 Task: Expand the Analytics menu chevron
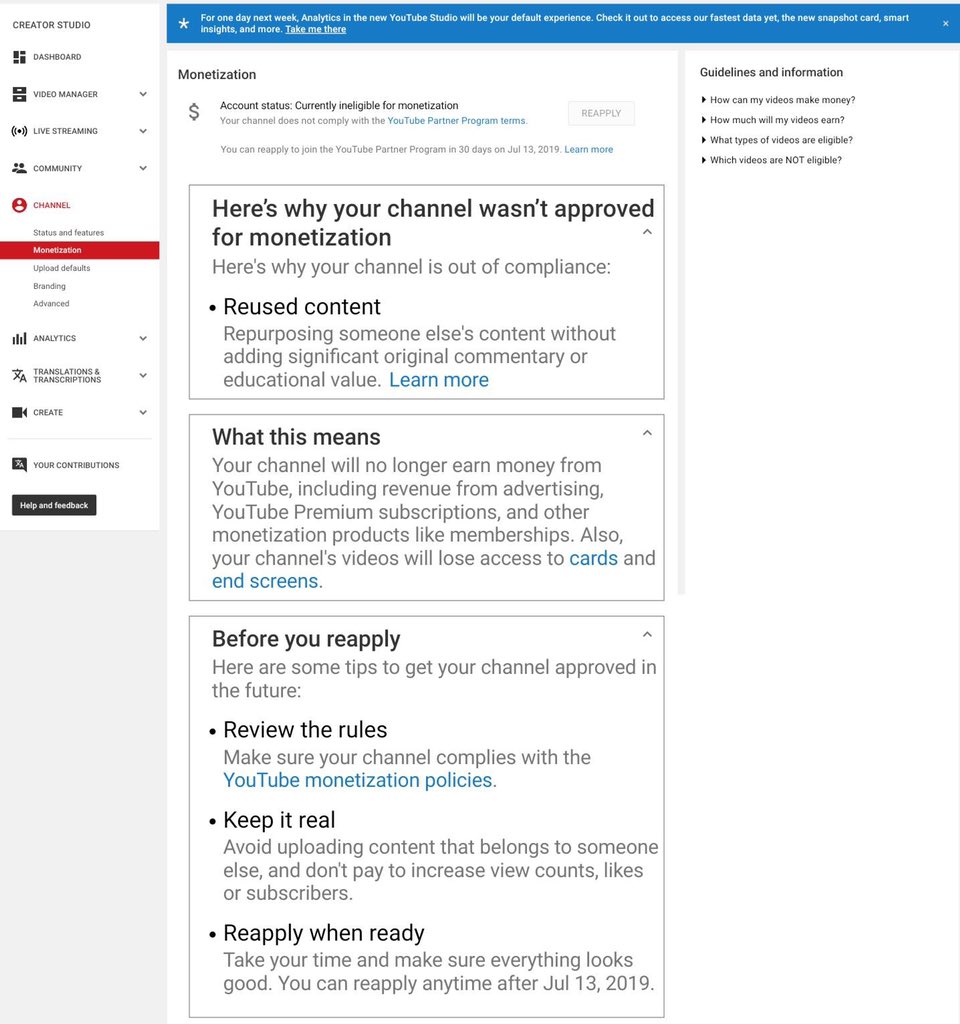(143, 338)
